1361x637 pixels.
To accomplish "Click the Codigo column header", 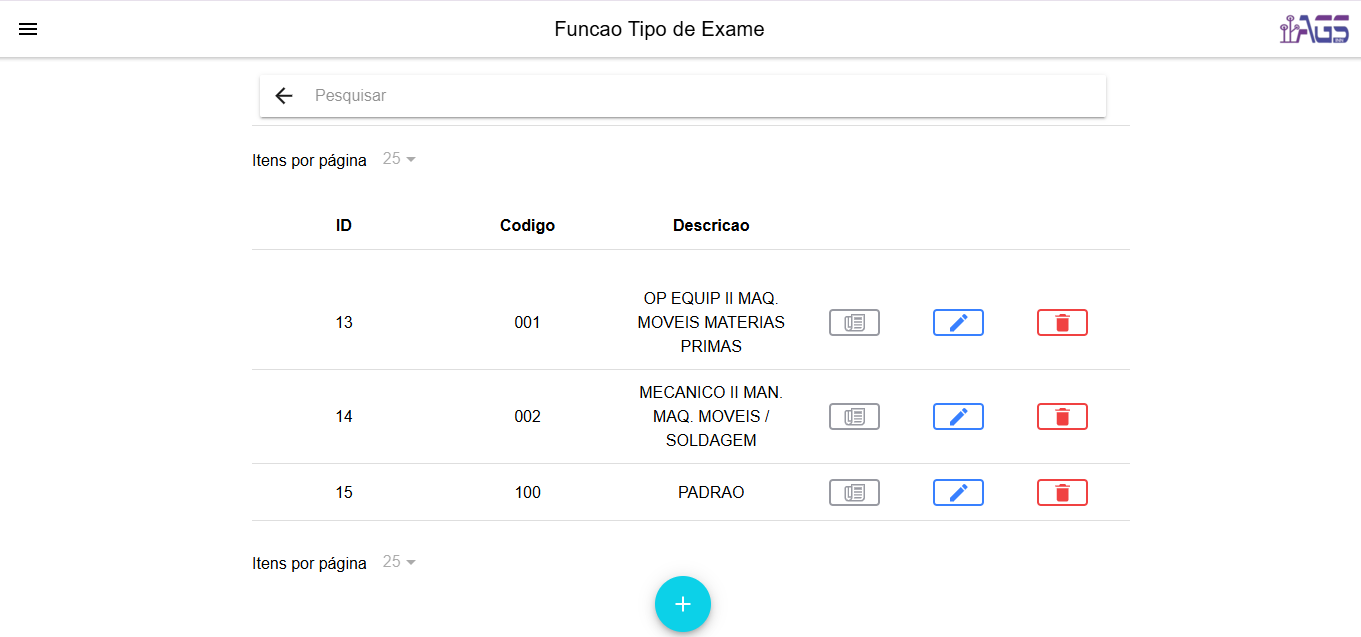I will 527,226.
